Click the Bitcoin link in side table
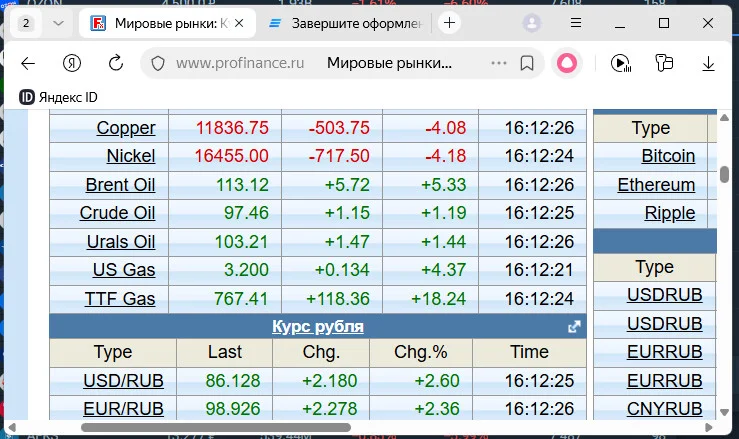The width and height of the screenshot is (739, 439). (x=668, y=156)
